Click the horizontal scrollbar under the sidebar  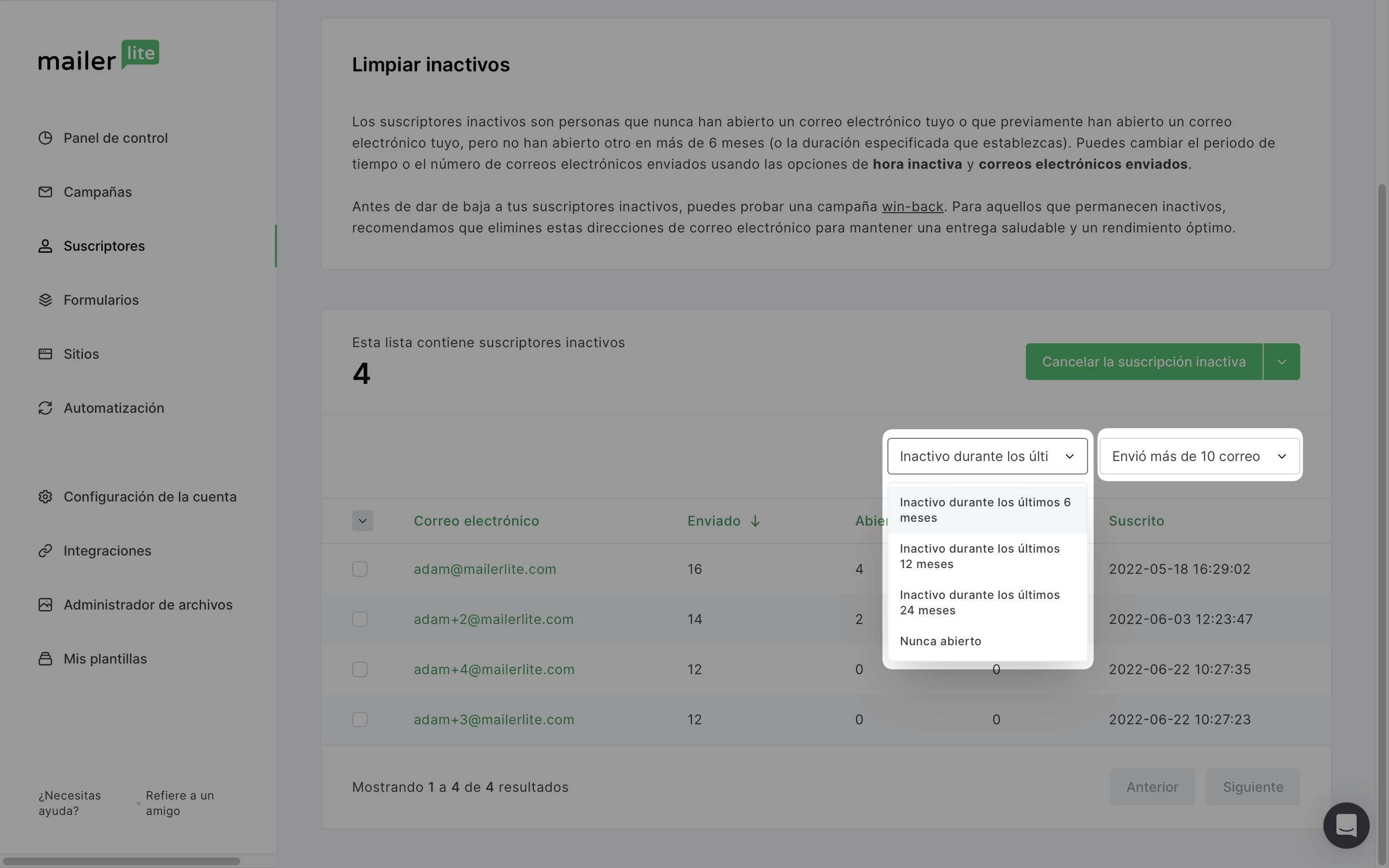pyautogui.click(x=122, y=861)
